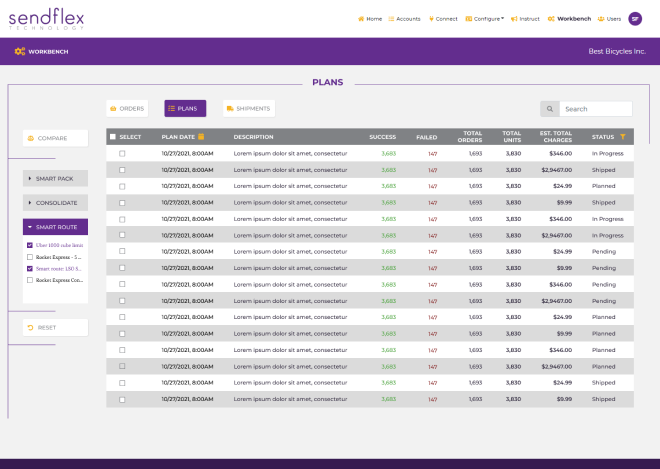Click the Home house icon
The image size is (660, 469).
pyautogui.click(x=361, y=18)
